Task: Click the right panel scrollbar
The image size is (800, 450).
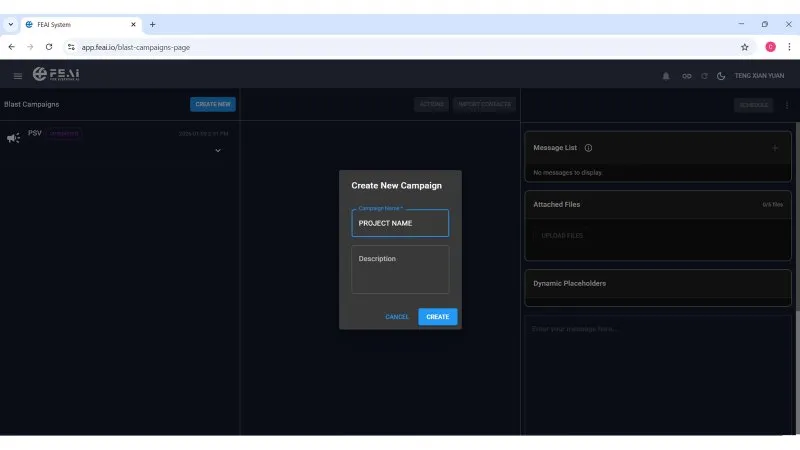Action: (797, 214)
